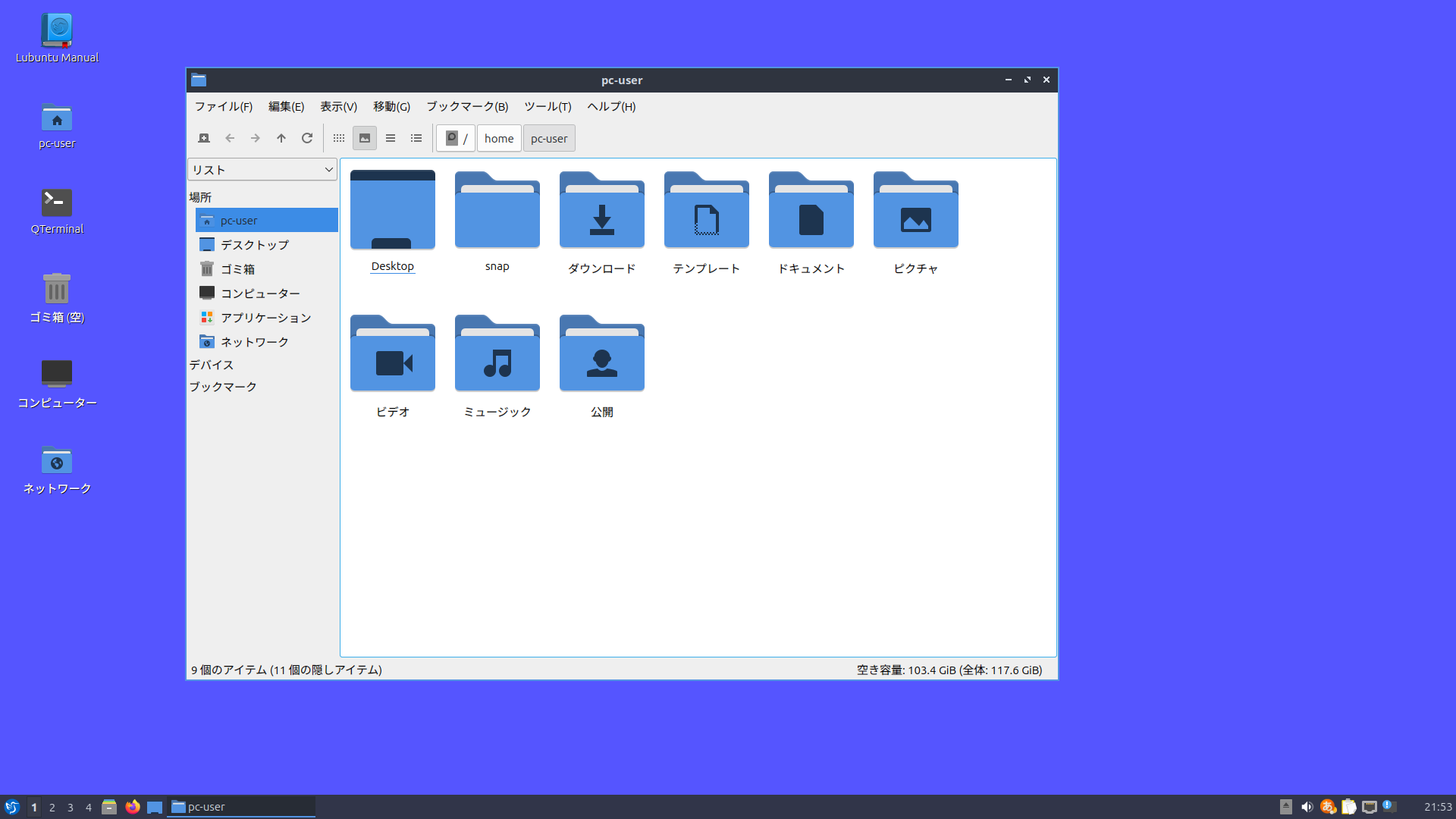Go up to parent folder

click(x=281, y=138)
